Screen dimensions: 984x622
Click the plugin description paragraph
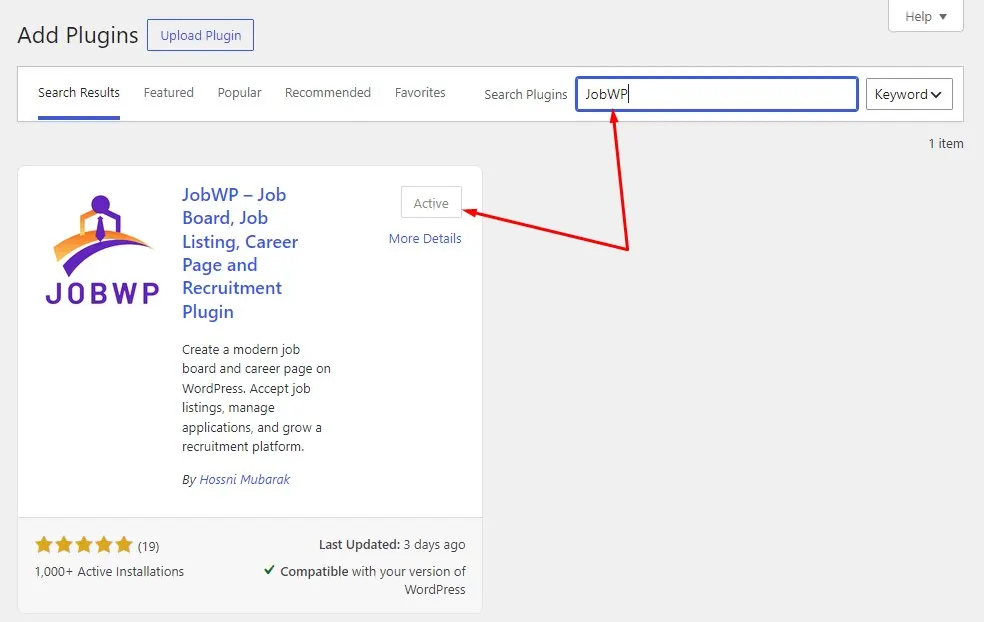point(256,398)
